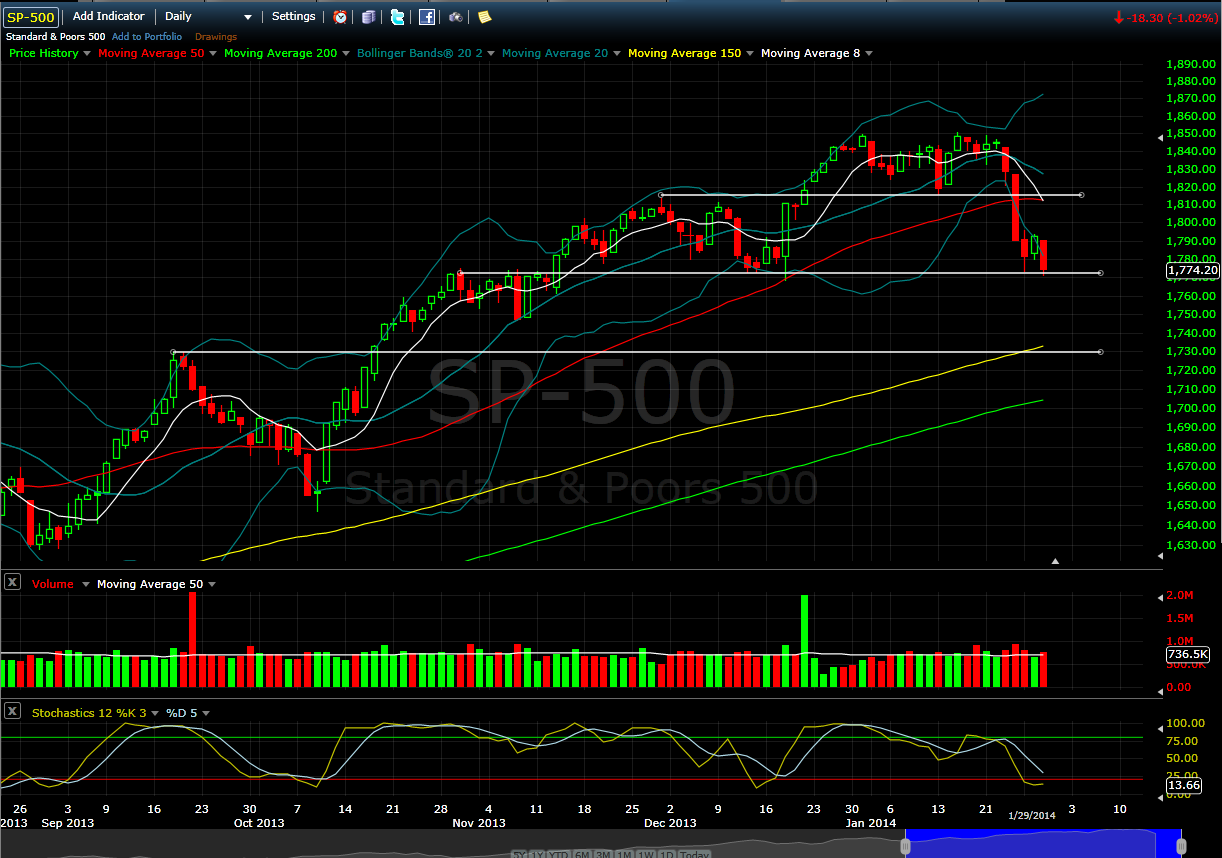The image size is (1222, 858).
Task: Select the 3M range button
Action: [x=603, y=854]
